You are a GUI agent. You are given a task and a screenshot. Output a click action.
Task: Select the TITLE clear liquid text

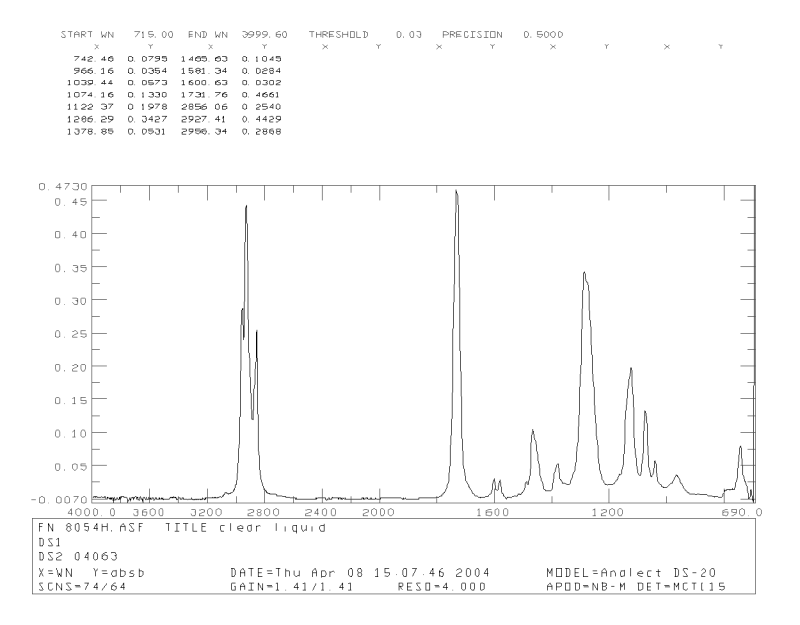pos(245,528)
